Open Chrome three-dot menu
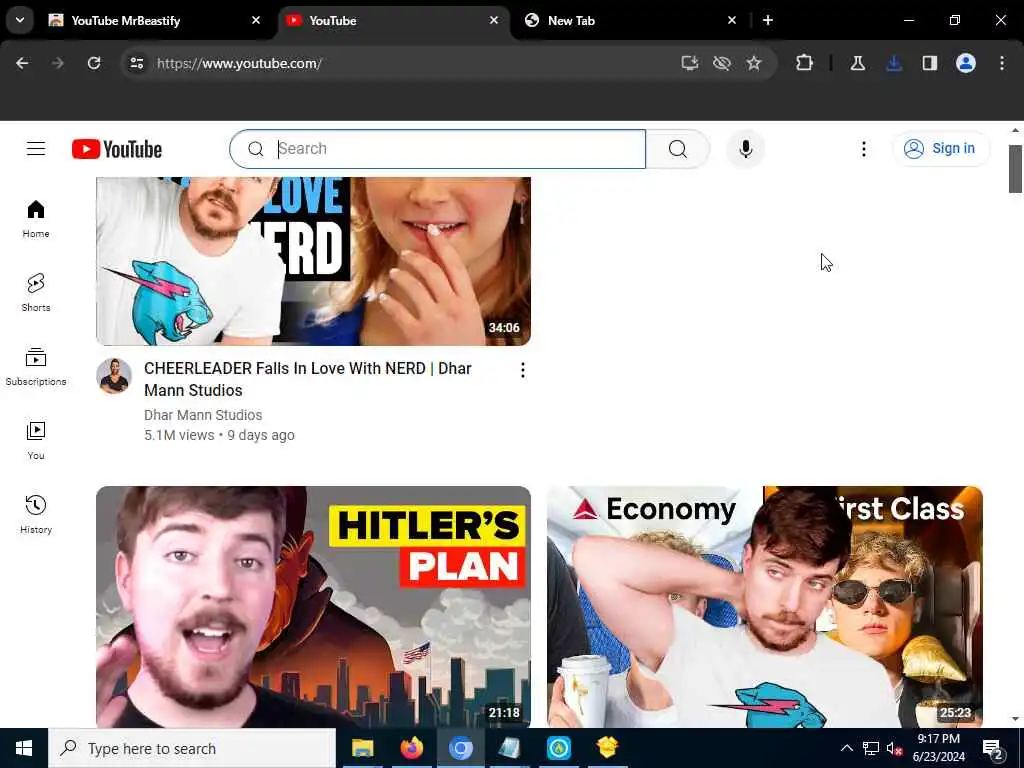 [1002, 63]
